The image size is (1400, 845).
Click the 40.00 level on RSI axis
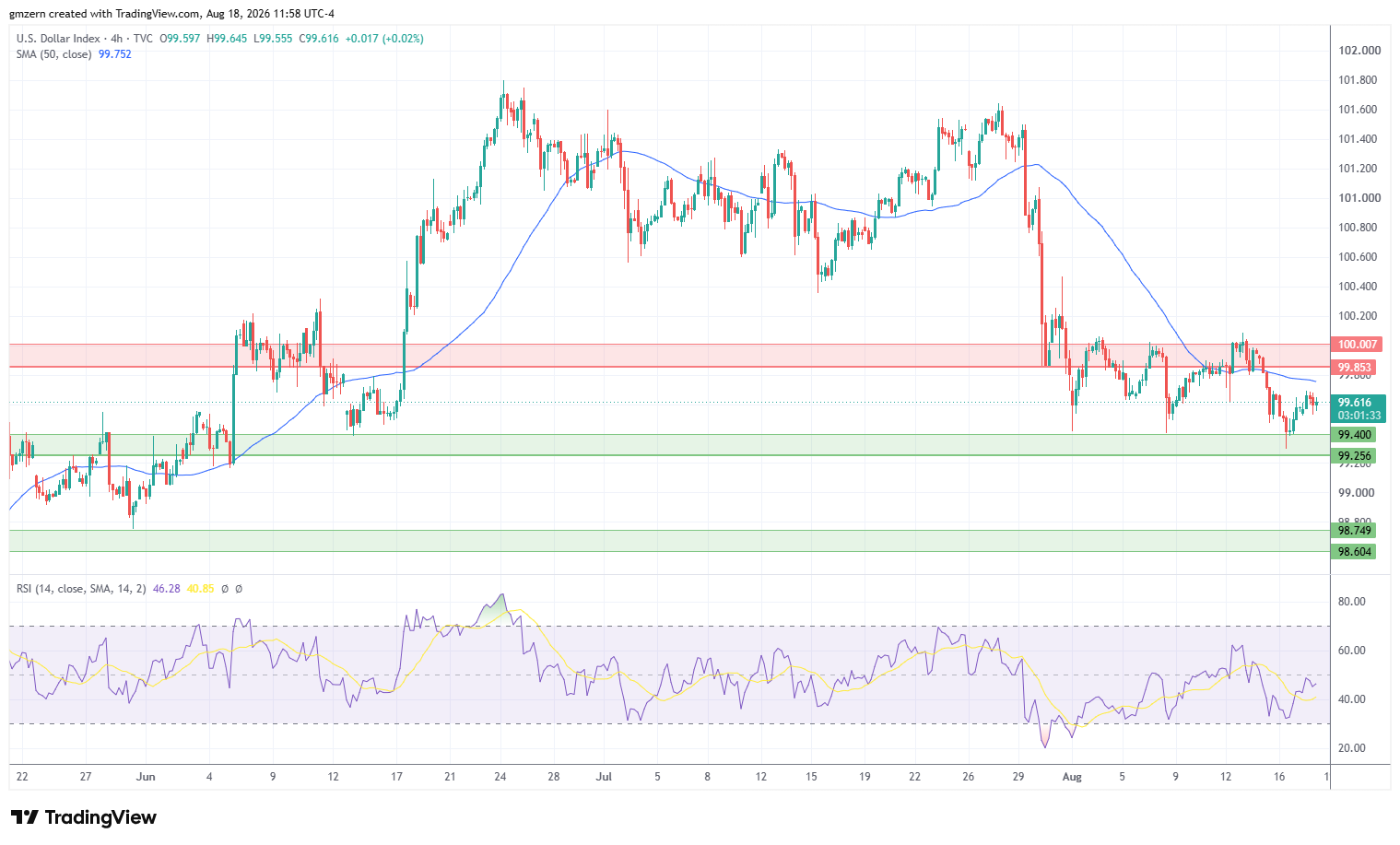coord(1352,699)
